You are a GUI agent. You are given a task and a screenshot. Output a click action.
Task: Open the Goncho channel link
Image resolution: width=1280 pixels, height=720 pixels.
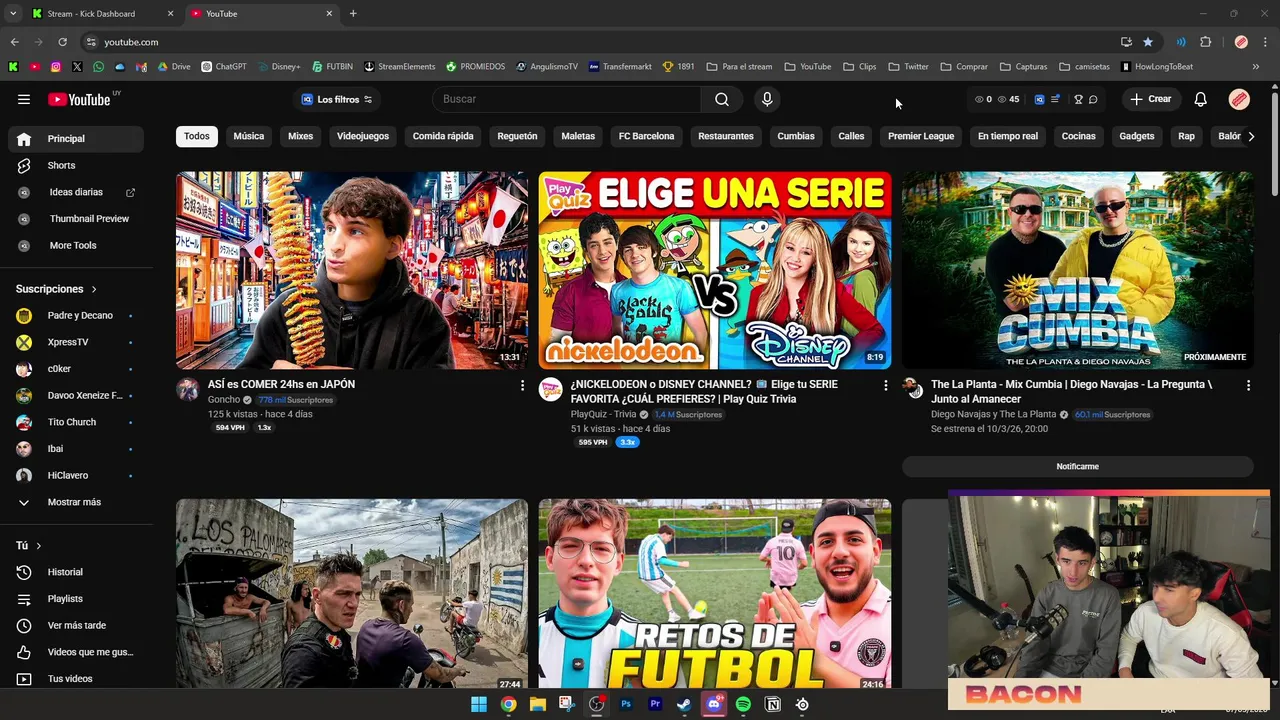click(x=224, y=400)
